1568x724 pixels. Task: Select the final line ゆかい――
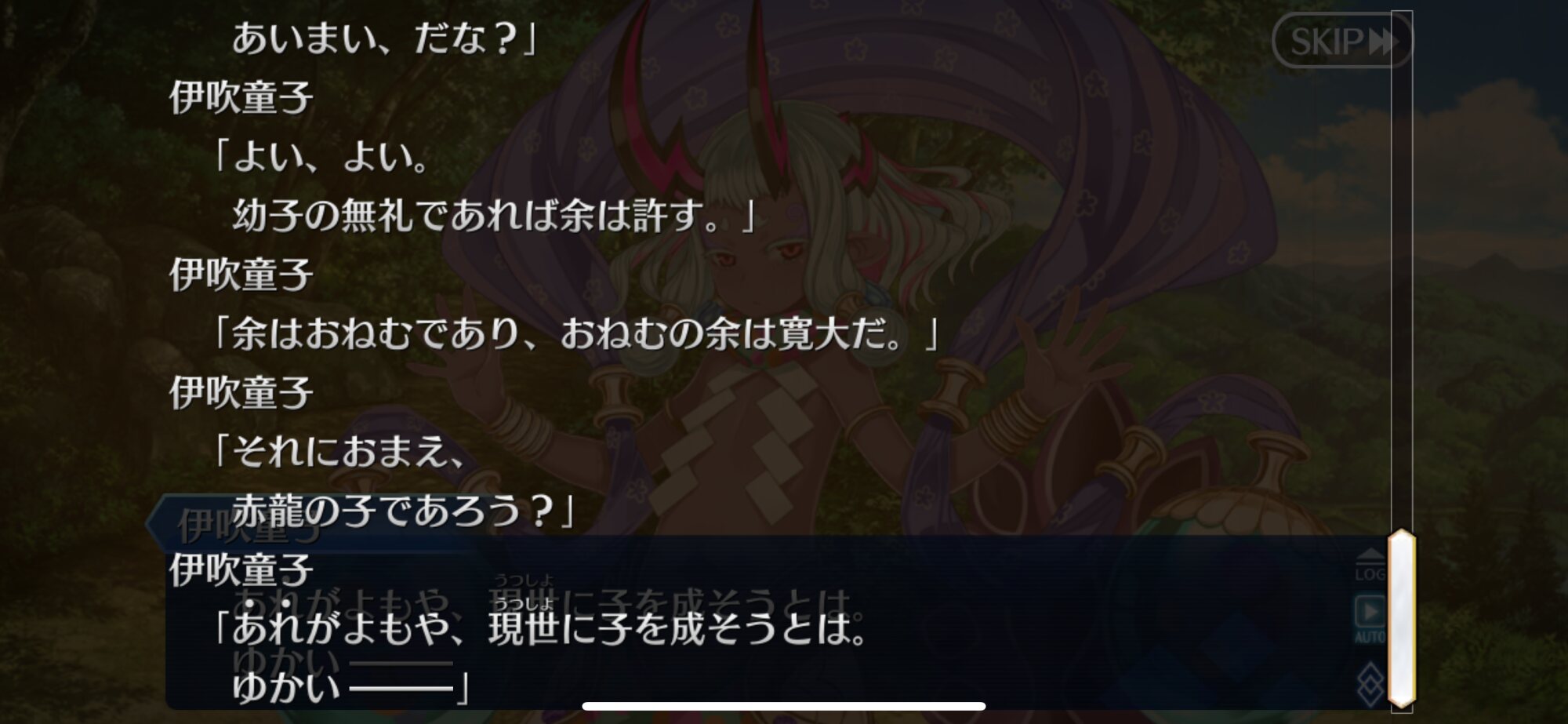coord(351,688)
